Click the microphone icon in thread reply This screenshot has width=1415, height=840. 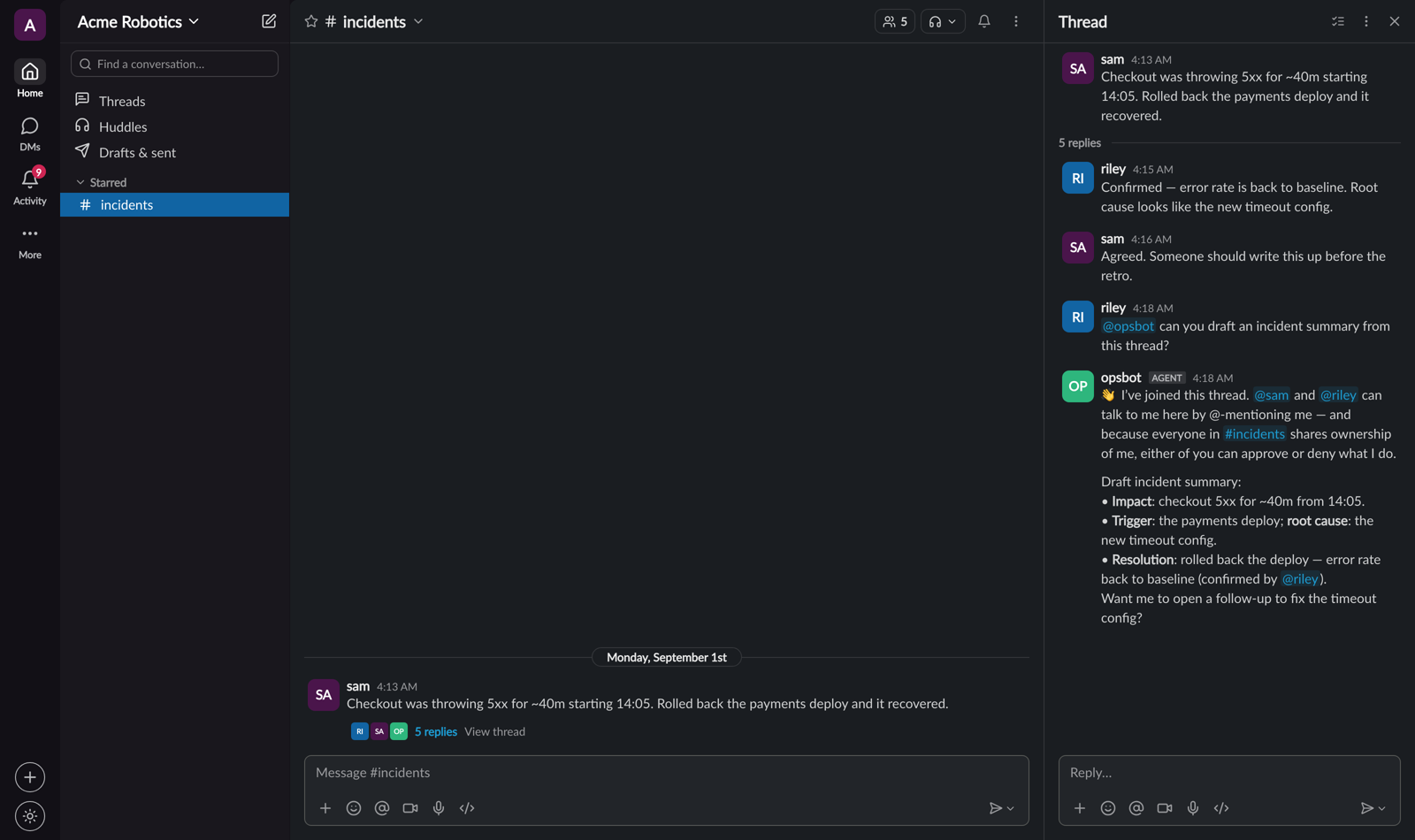coord(1193,808)
